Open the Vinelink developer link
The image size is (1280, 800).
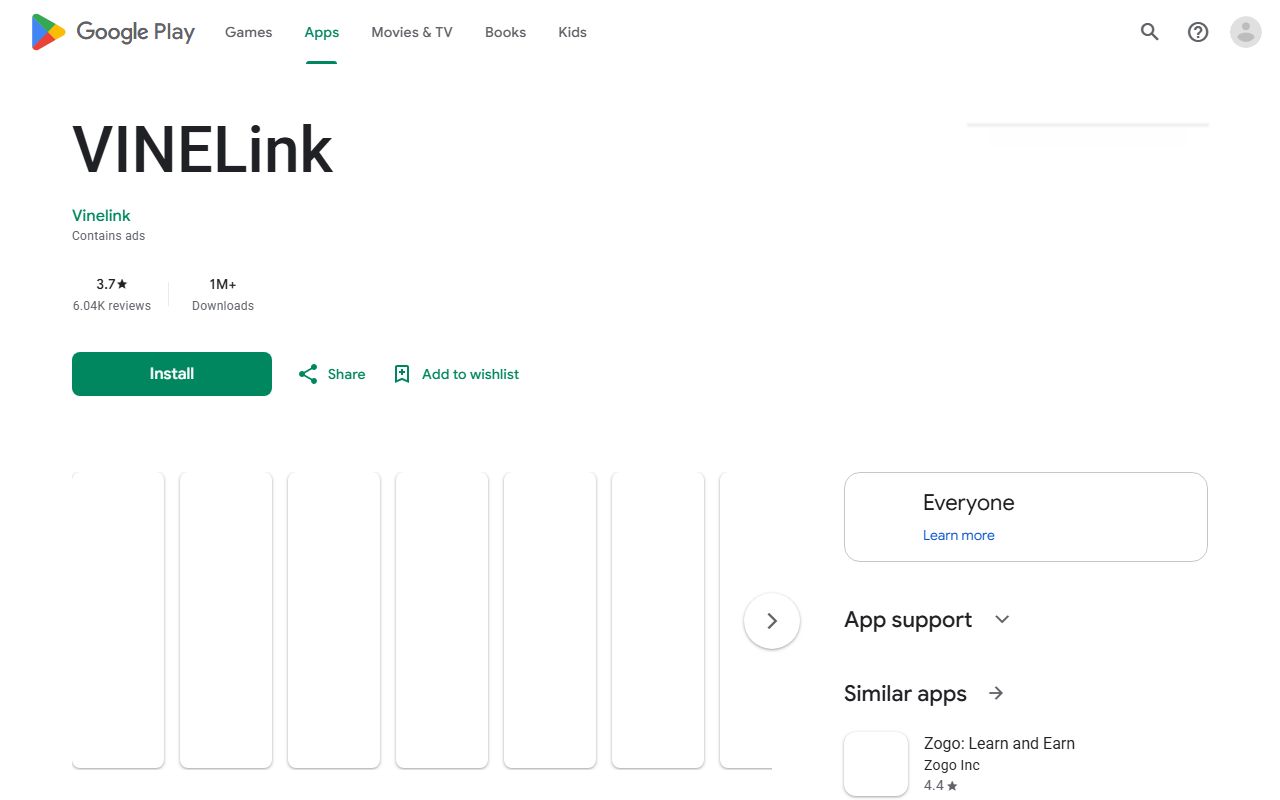point(101,215)
